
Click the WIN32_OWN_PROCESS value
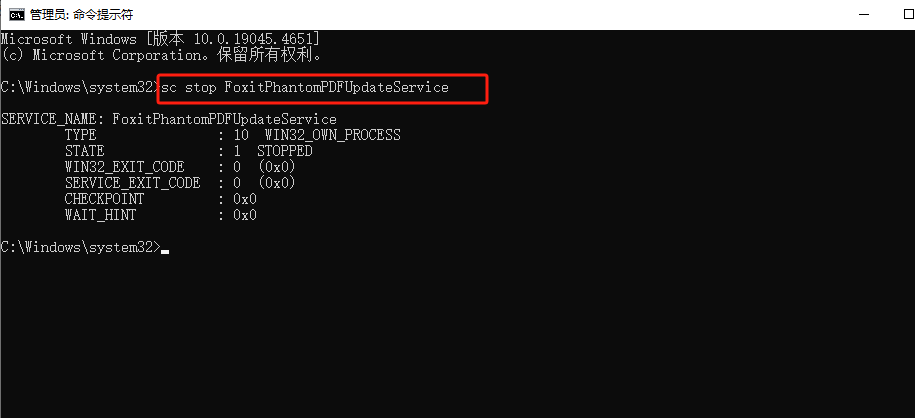[x=333, y=135]
